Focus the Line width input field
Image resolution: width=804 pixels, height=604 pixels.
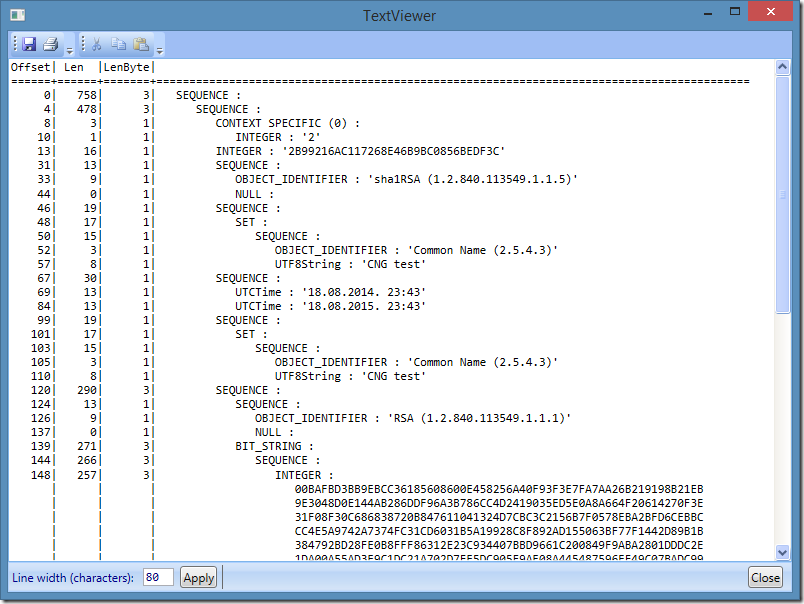pos(158,577)
